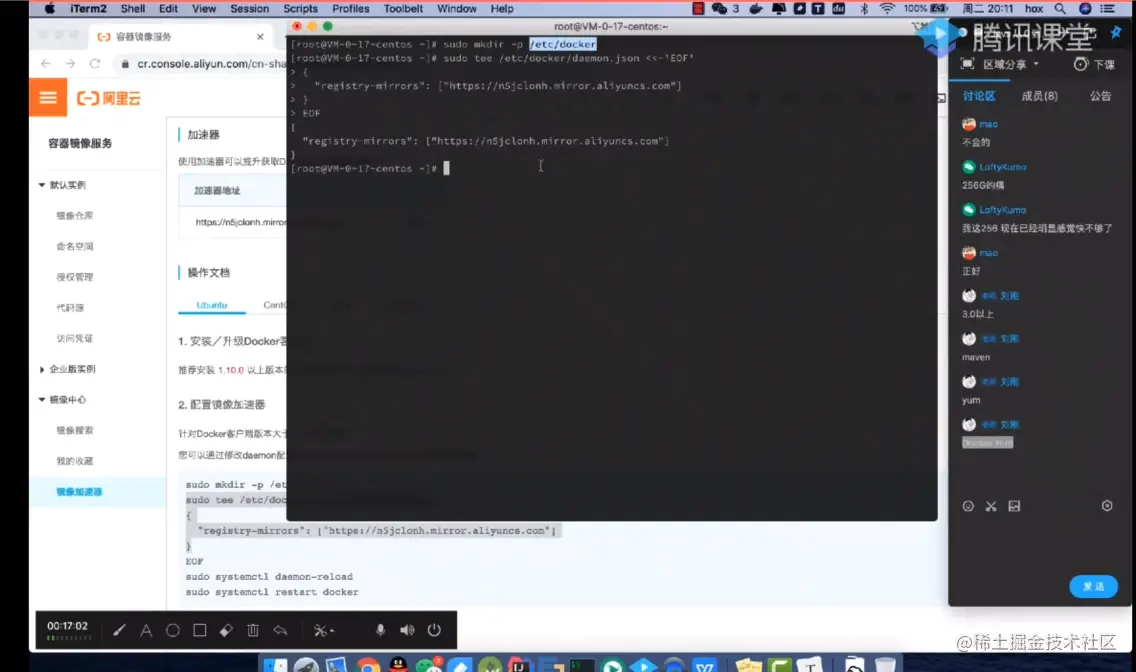
Task: Toggle the speaker sound in recording toolbar
Action: [x=407, y=630]
